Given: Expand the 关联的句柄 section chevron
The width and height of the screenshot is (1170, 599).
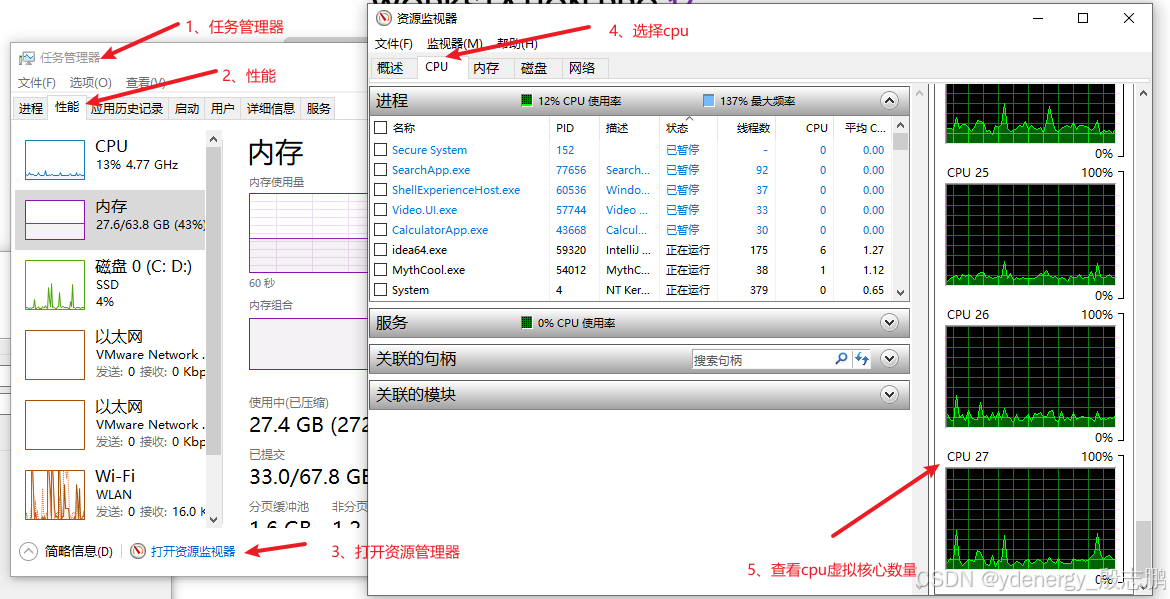Looking at the screenshot, I should tap(889, 359).
